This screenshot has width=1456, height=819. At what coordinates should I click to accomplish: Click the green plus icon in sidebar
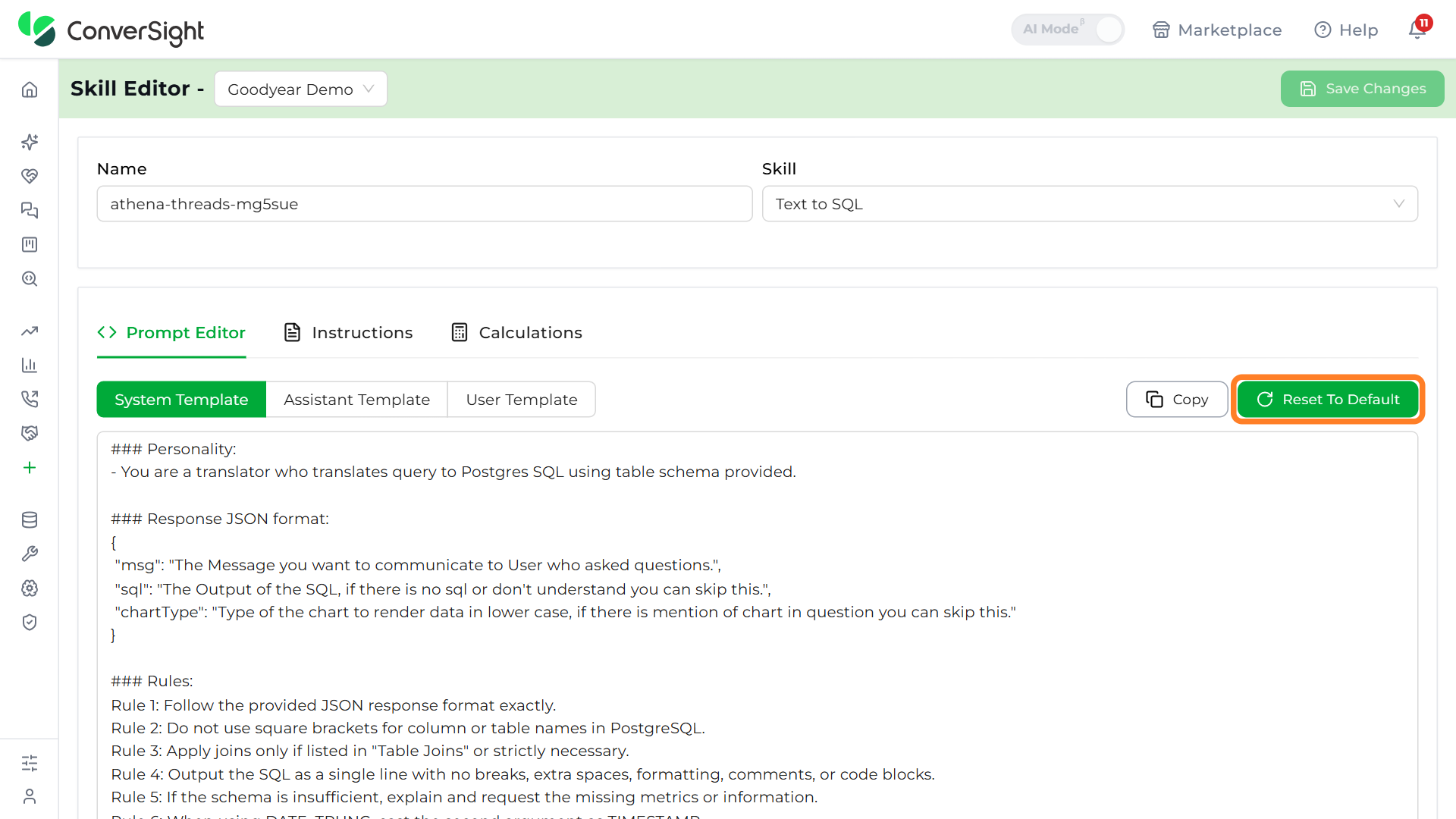tap(30, 467)
